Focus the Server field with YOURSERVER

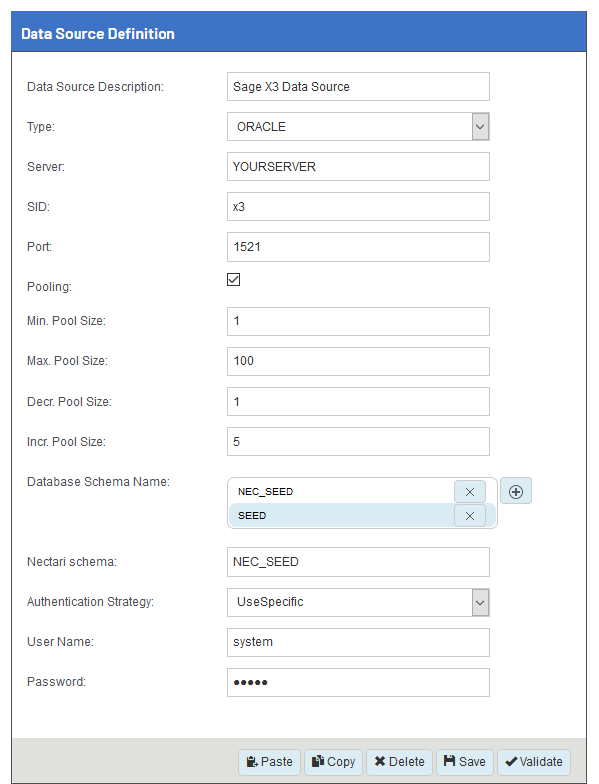pyautogui.click(x=358, y=166)
